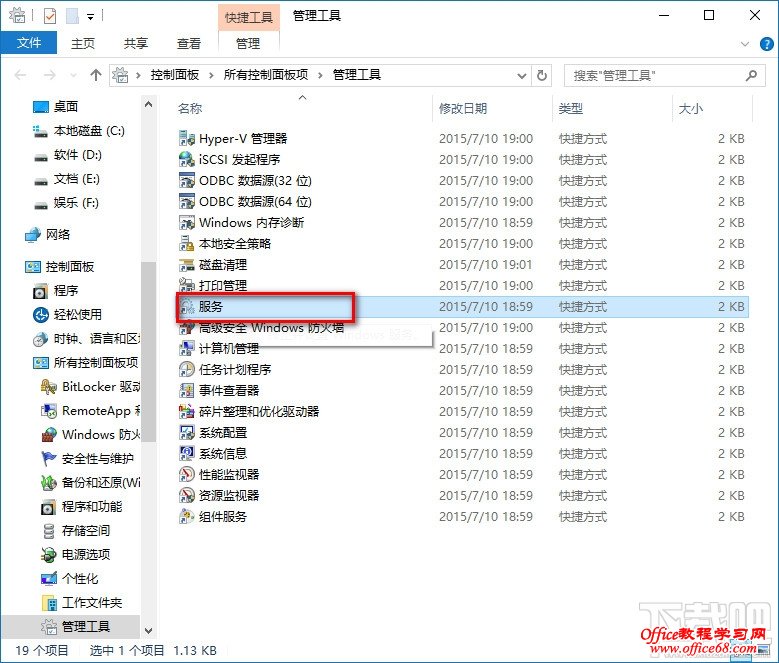Click the 控制面板 breadcrumb

[174, 75]
